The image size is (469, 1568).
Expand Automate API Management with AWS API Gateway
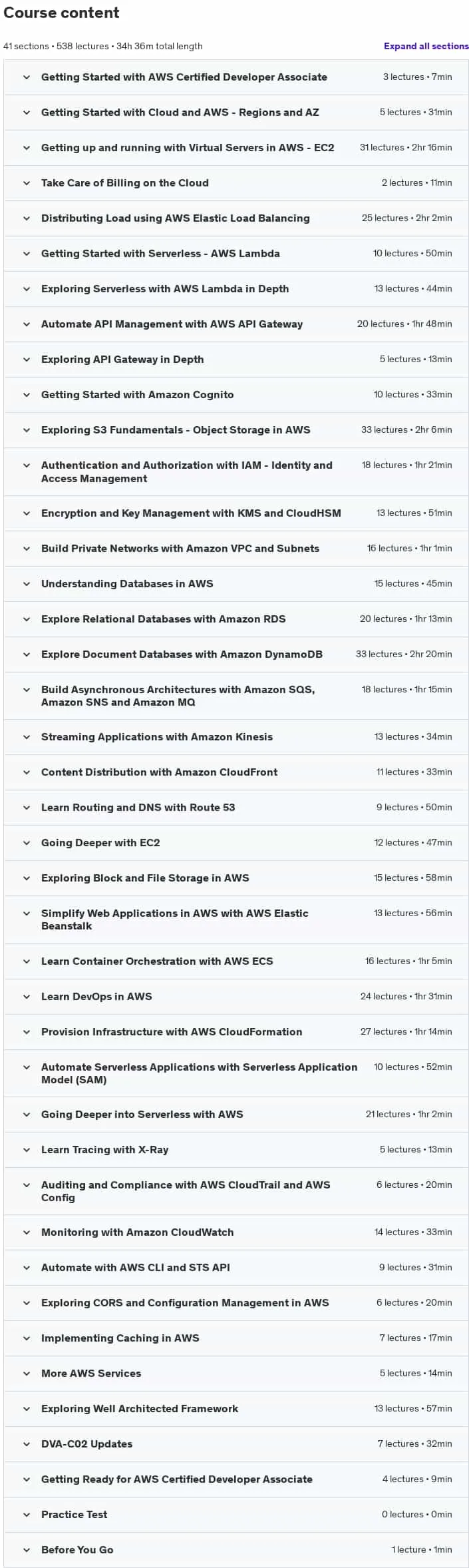236,324
